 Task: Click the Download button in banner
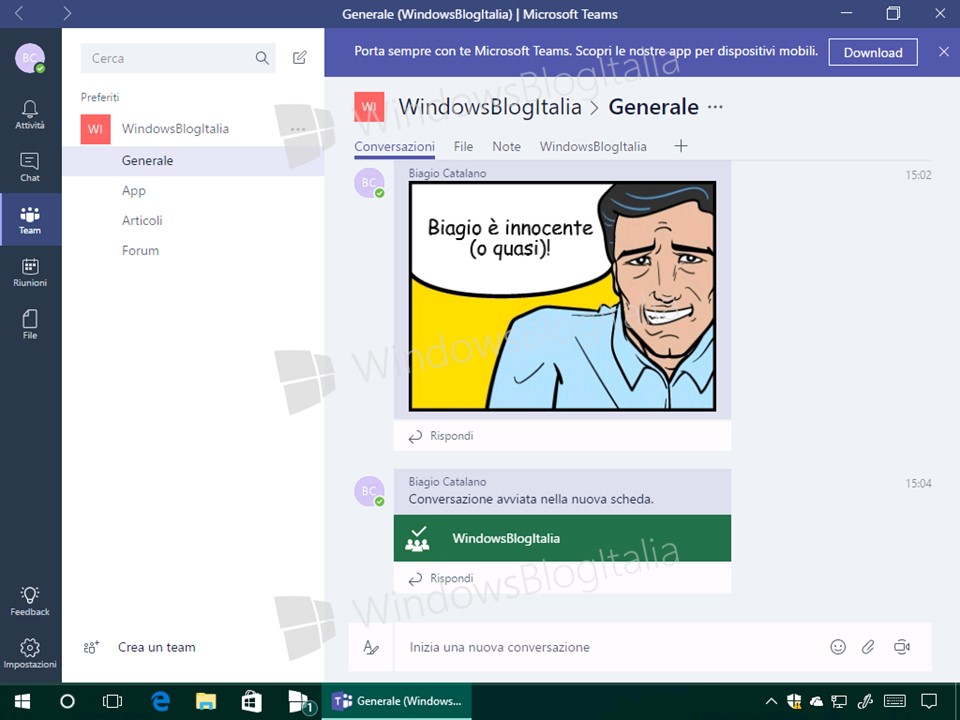coord(873,52)
